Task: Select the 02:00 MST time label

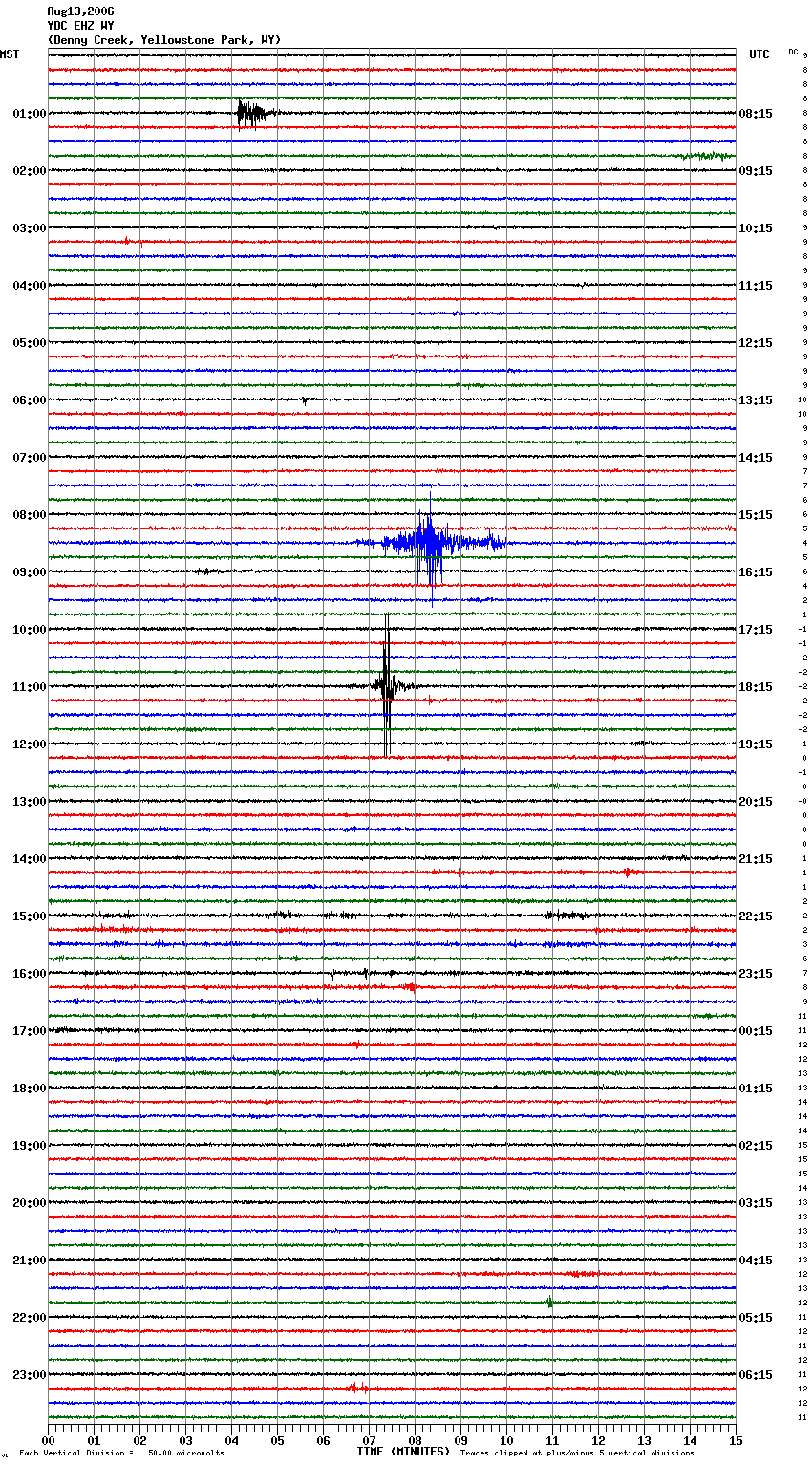Action: pos(30,171)
